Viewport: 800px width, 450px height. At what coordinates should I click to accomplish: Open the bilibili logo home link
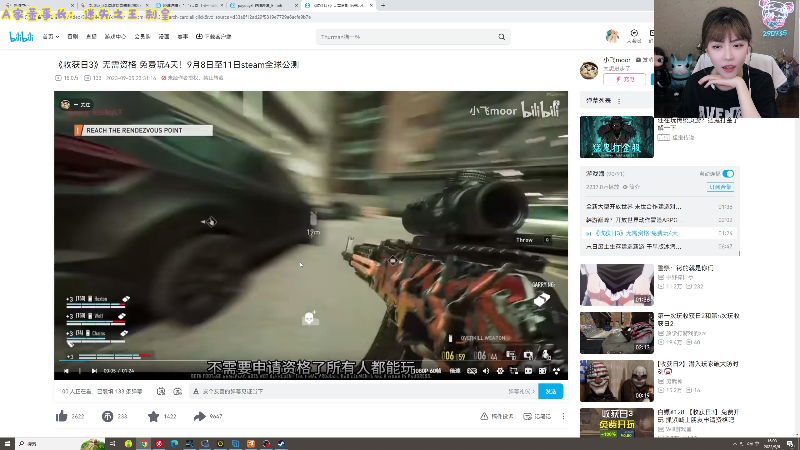21,37
